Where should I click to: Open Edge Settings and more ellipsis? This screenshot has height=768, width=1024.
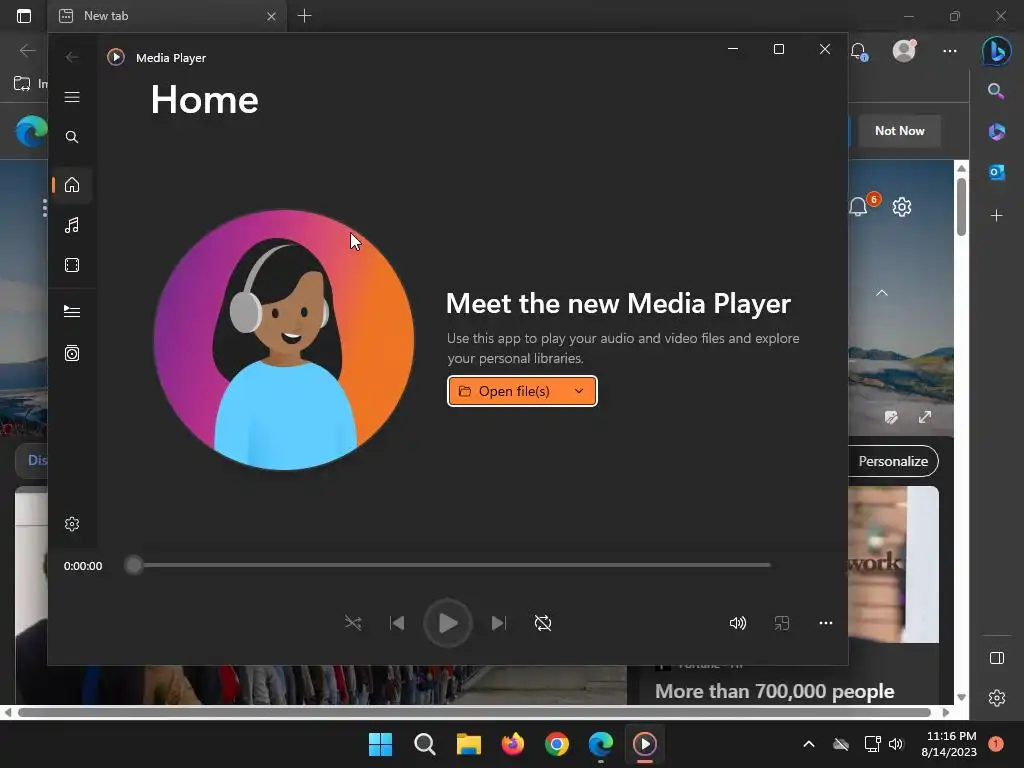(950, 51)
